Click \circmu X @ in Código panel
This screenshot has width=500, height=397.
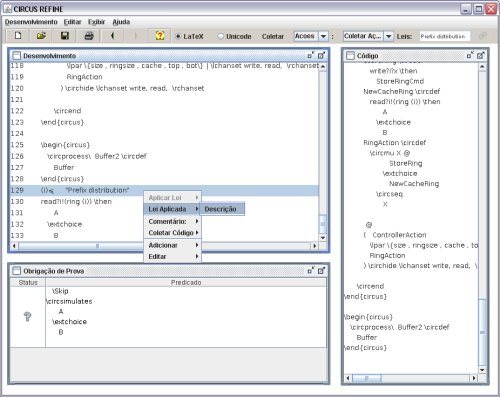pos(390,153)
